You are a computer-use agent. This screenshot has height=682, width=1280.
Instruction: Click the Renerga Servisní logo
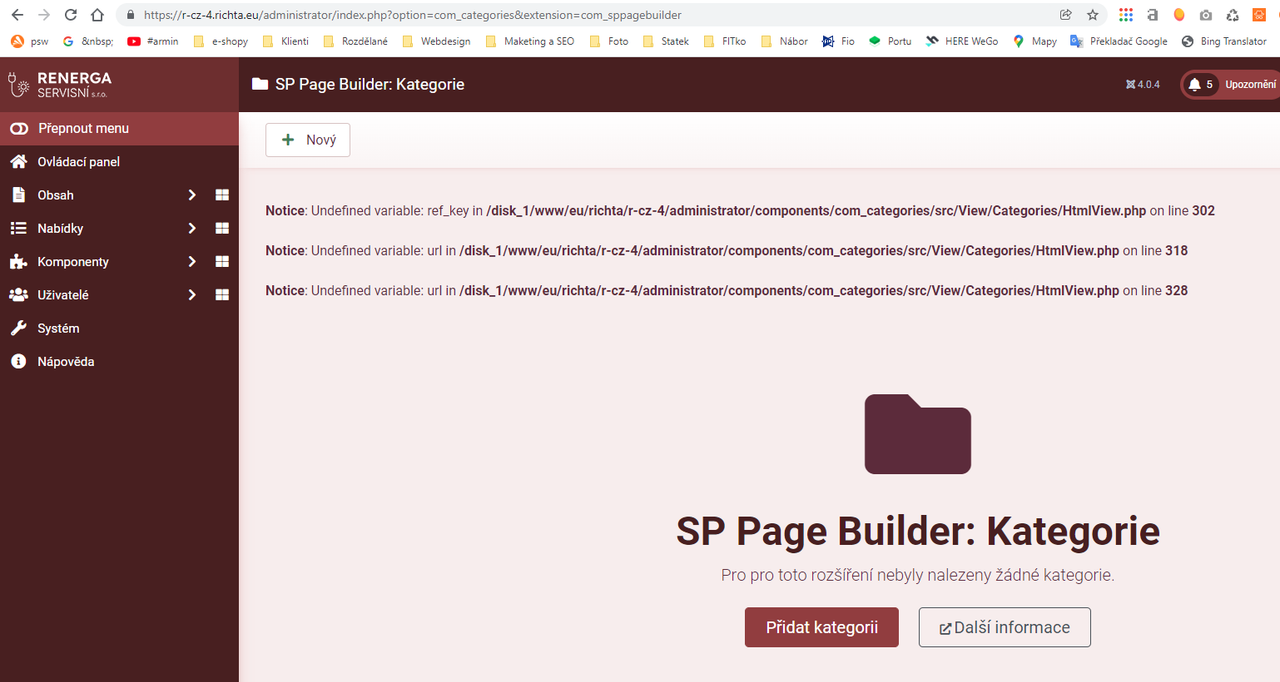coord(59,84)
